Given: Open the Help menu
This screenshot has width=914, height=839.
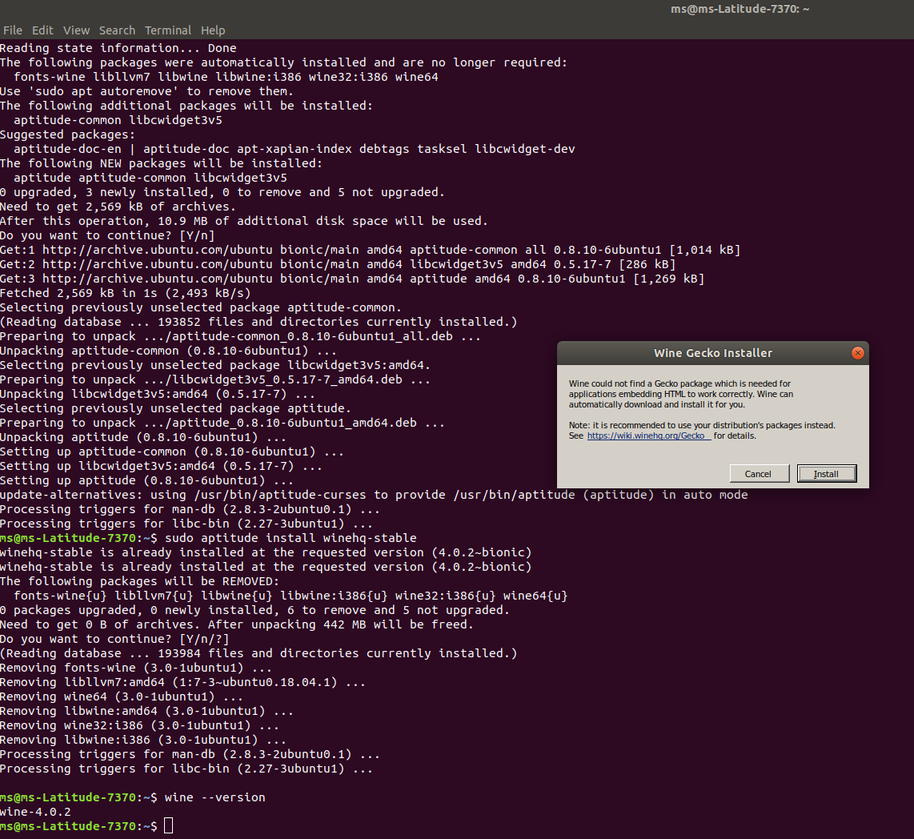Looking at the screenshot, I should click(x=213, y=30).
